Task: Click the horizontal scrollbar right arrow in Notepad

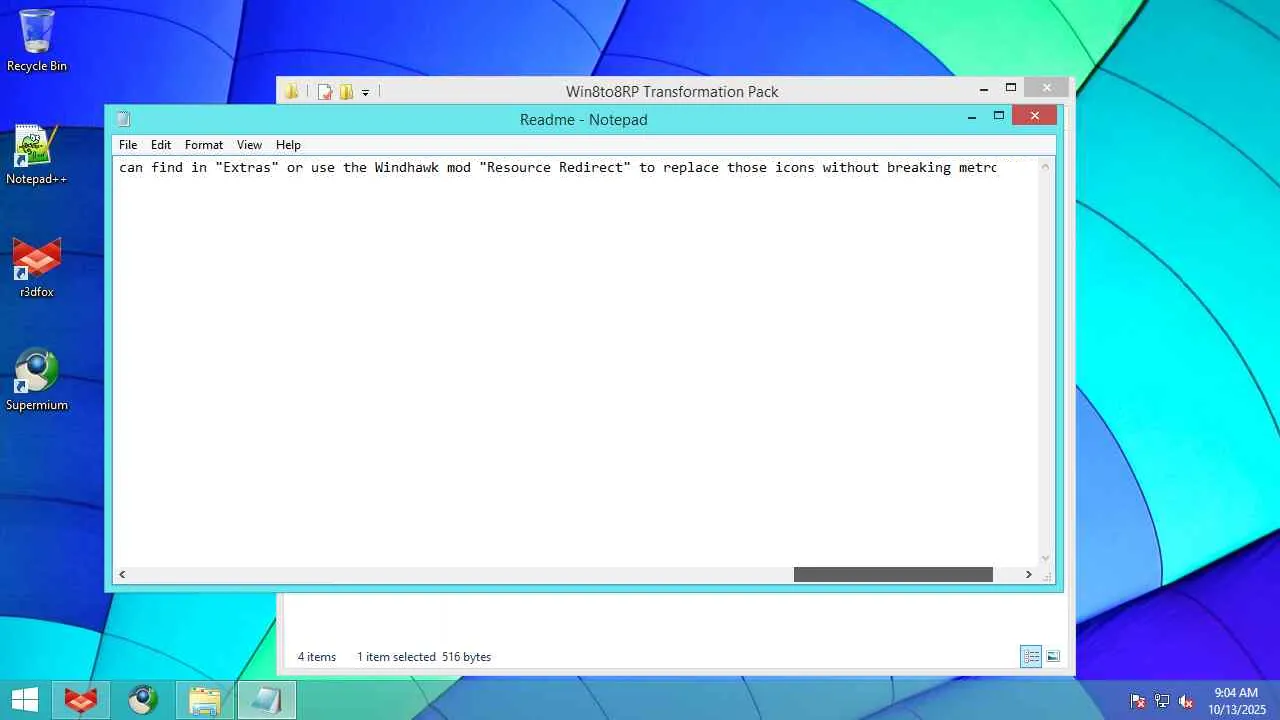Action: 1028,574
